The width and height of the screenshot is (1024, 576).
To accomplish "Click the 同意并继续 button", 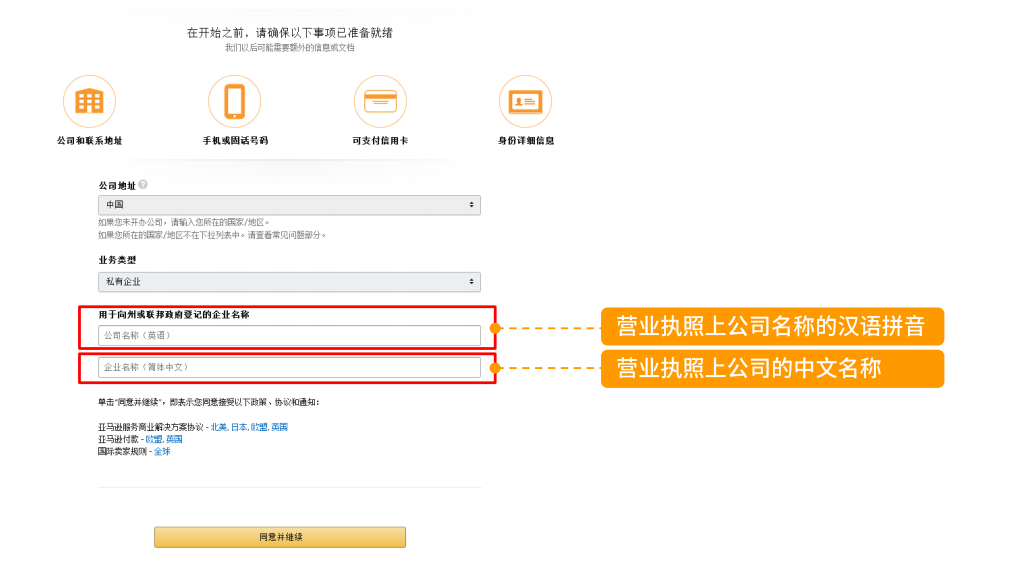I will (279, 537).
